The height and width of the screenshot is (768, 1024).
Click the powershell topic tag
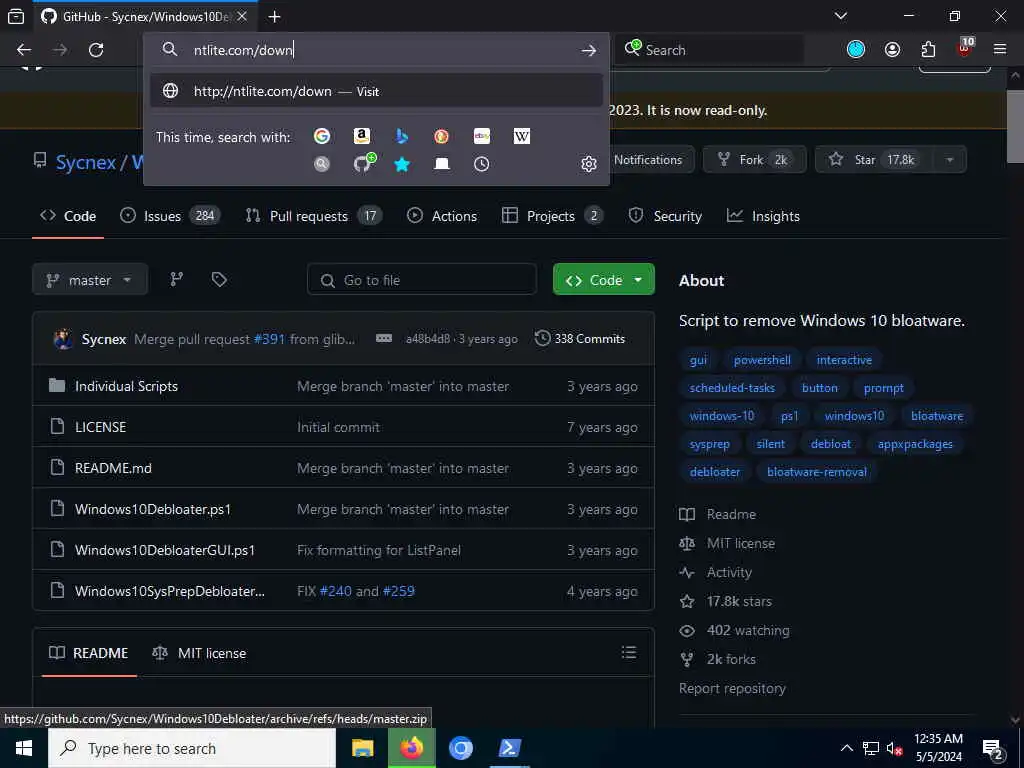pos(762,360)
